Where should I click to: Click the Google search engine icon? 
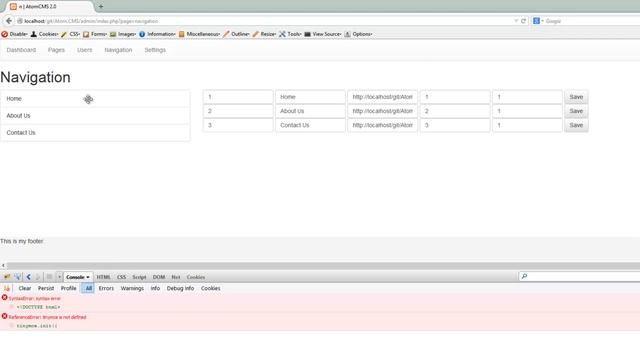click(x=536, y=21)
